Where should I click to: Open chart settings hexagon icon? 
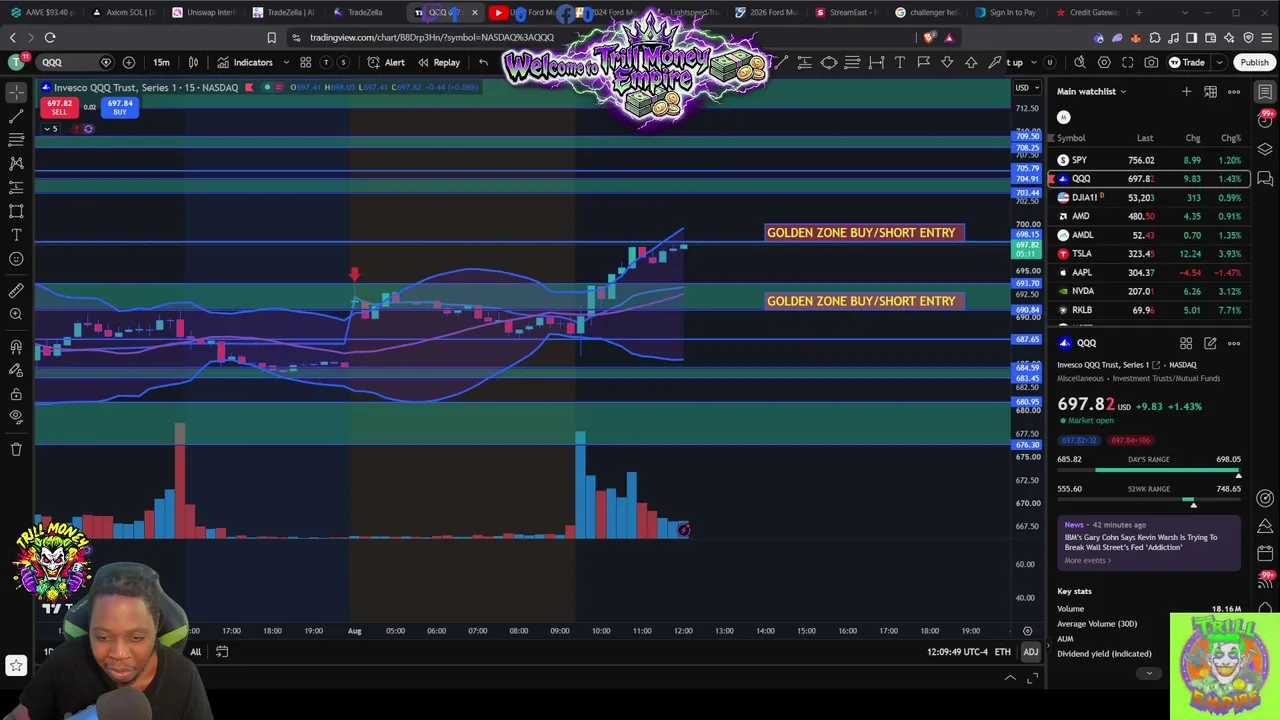click(1104, 62)
